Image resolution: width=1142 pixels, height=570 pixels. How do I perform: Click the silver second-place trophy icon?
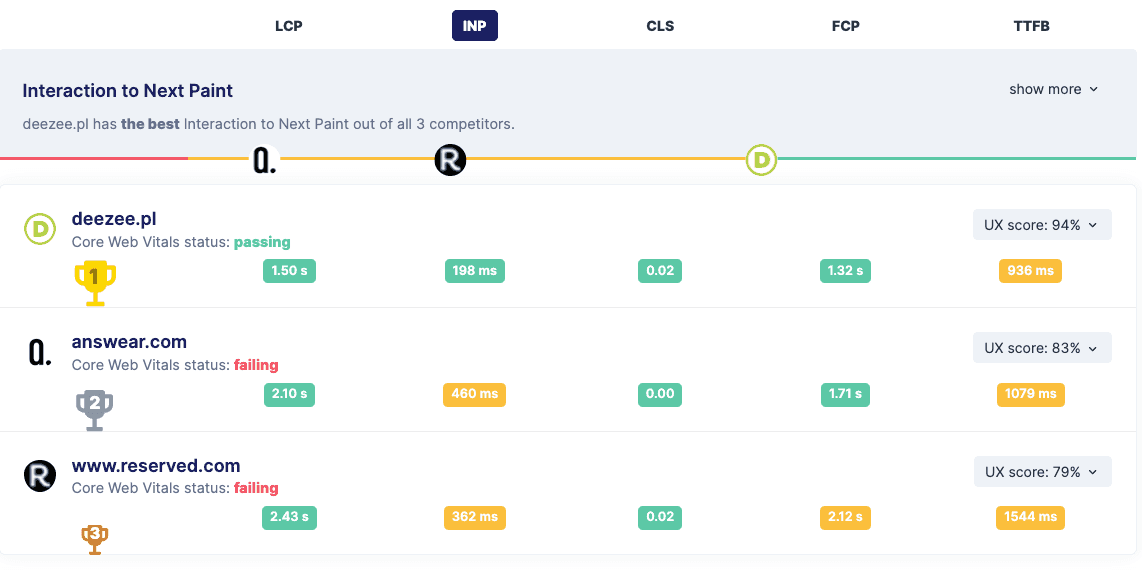pos(95,408)
